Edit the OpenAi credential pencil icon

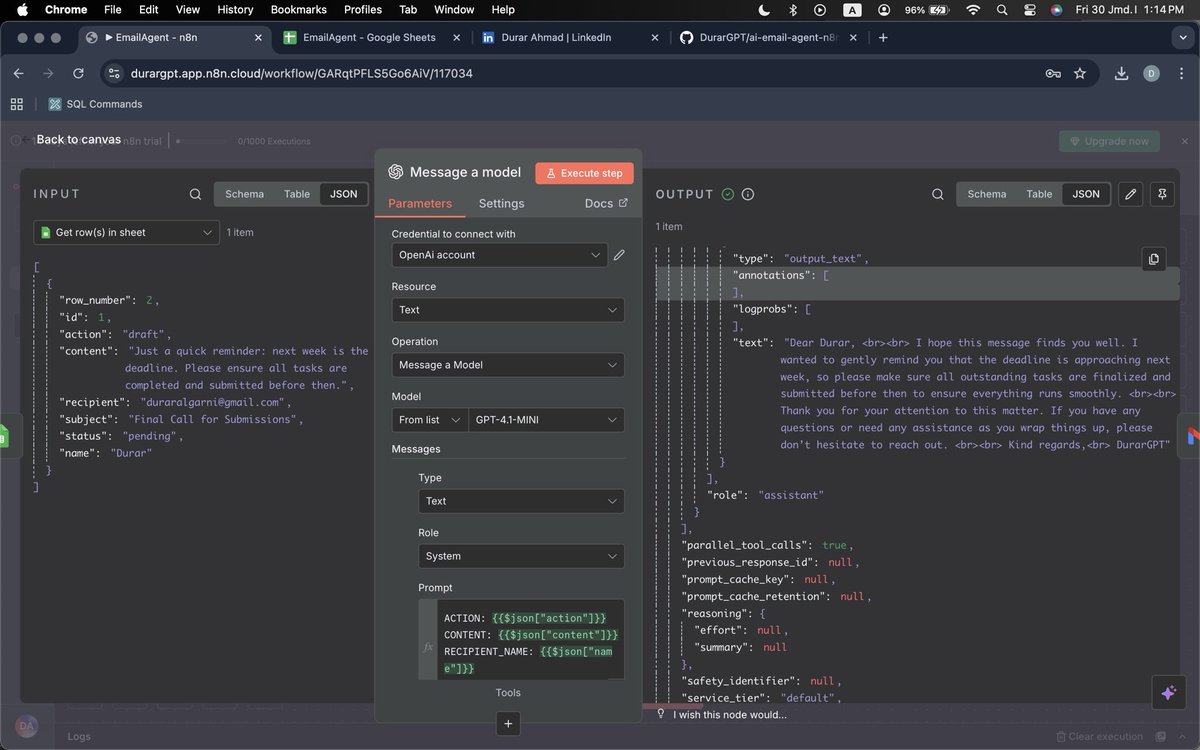[619, 255]
